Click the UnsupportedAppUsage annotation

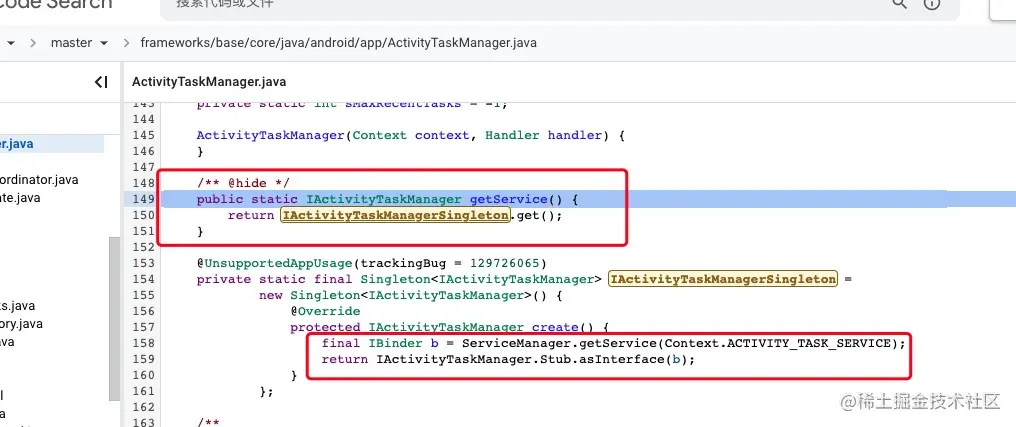pyautogui.click(x=275, y=263)
